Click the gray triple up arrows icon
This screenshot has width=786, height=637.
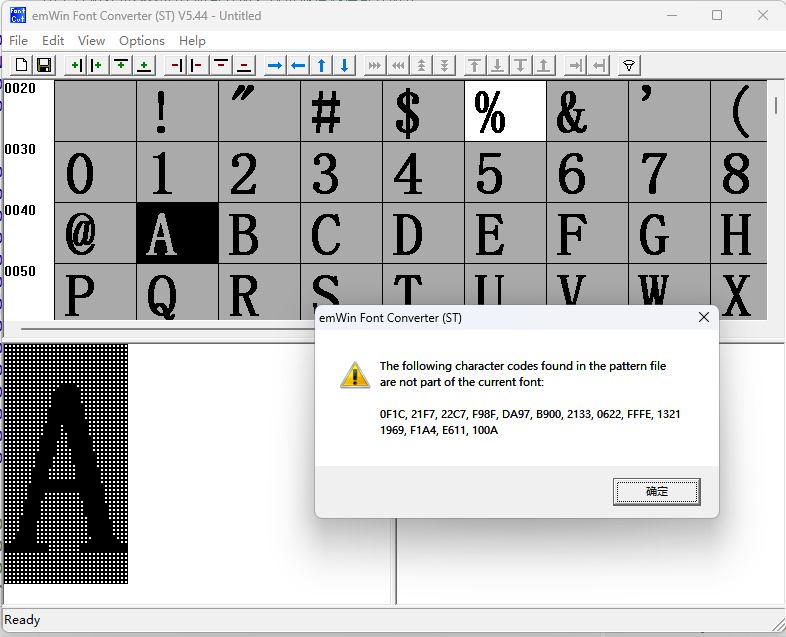[421, 65]
